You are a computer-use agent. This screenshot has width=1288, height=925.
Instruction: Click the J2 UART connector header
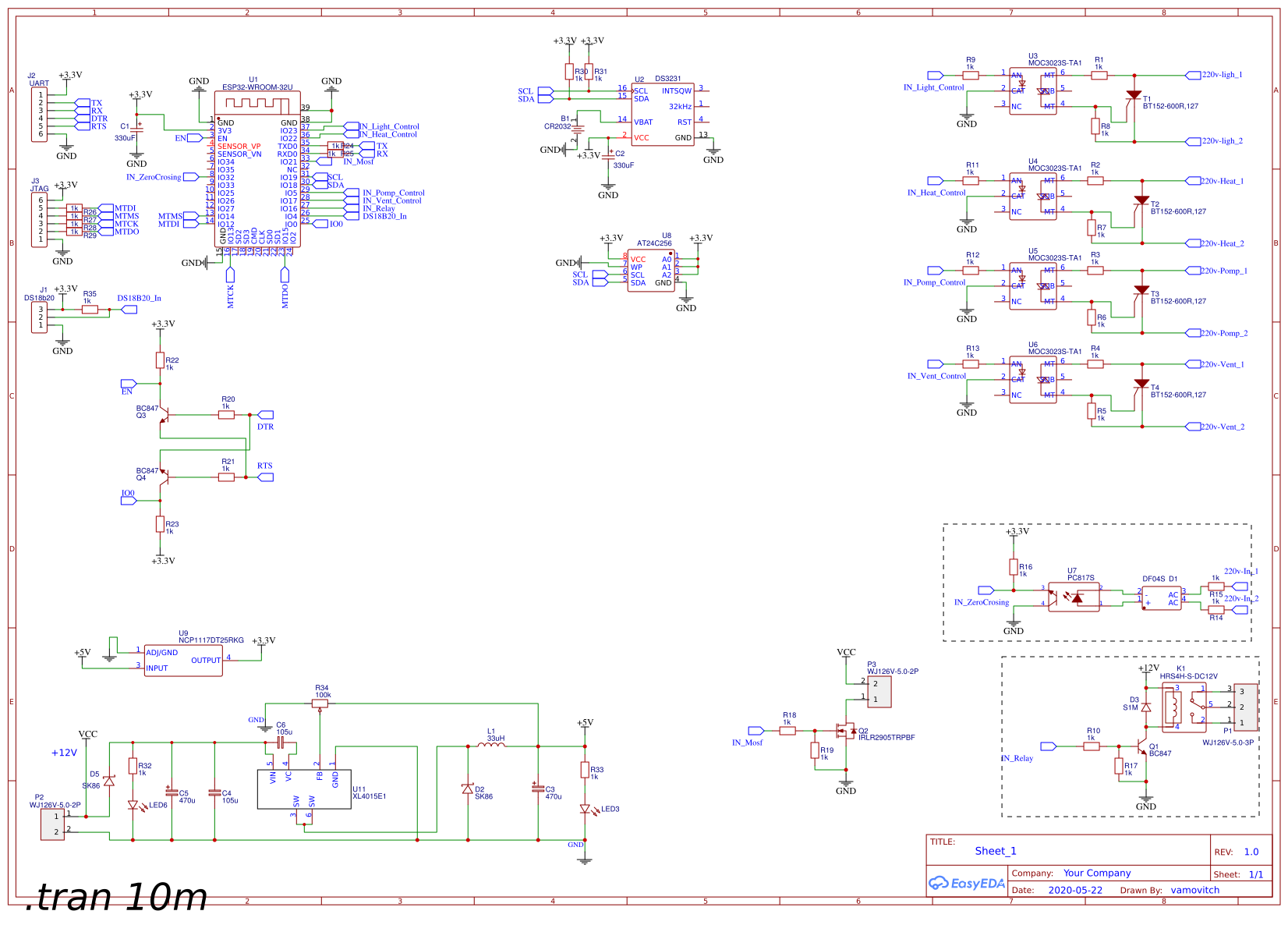click(x=39, y=115)
